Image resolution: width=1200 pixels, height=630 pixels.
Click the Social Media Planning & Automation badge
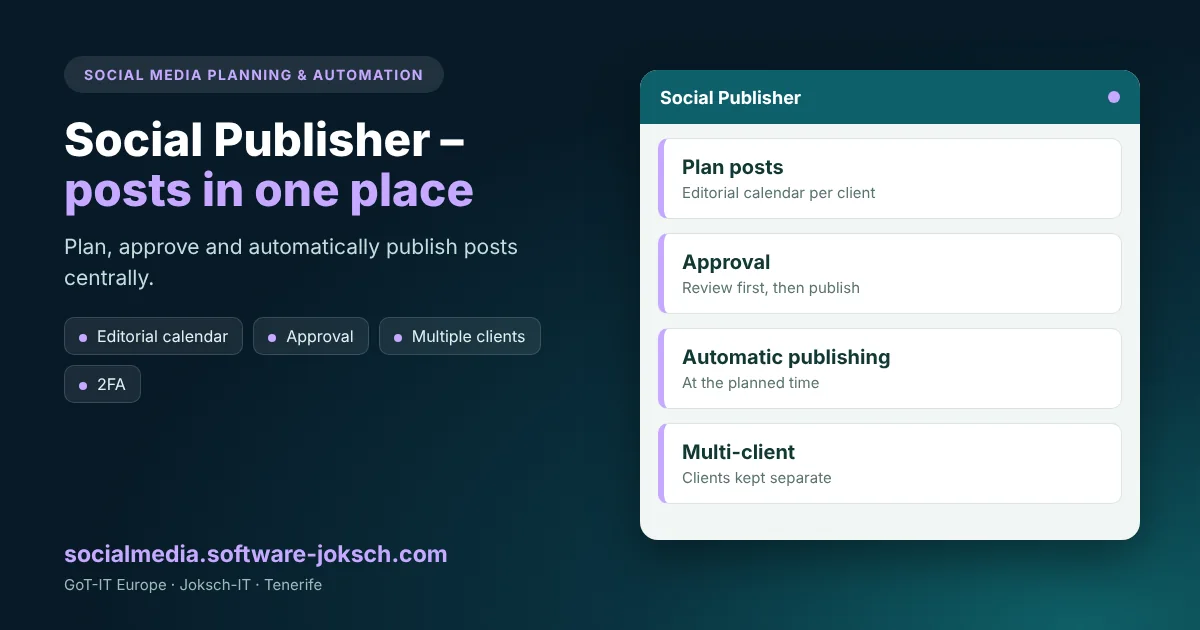(x=254, y=75)
